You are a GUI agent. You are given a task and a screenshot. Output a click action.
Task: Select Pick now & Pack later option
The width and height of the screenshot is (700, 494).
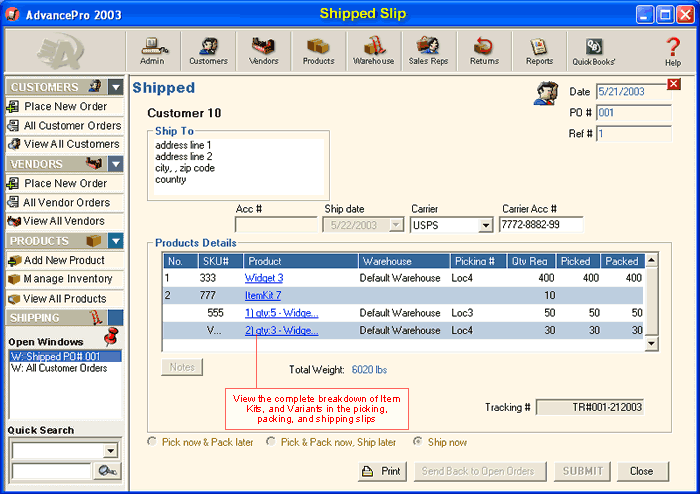point(152,442)
